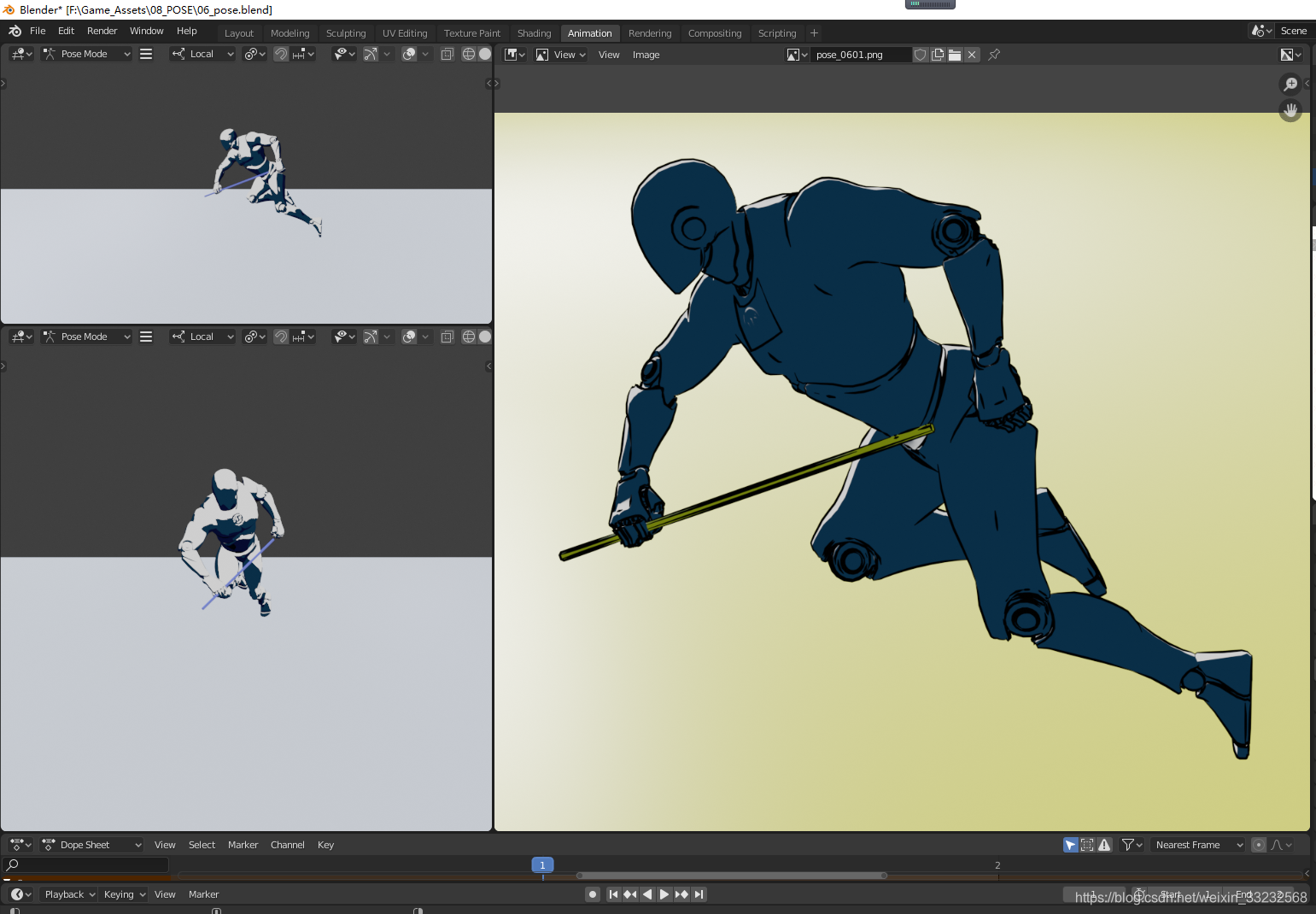Switch to the Shading workspace tab
Viewport: 1316px width, 914px height.
click(x=534, y=33)
